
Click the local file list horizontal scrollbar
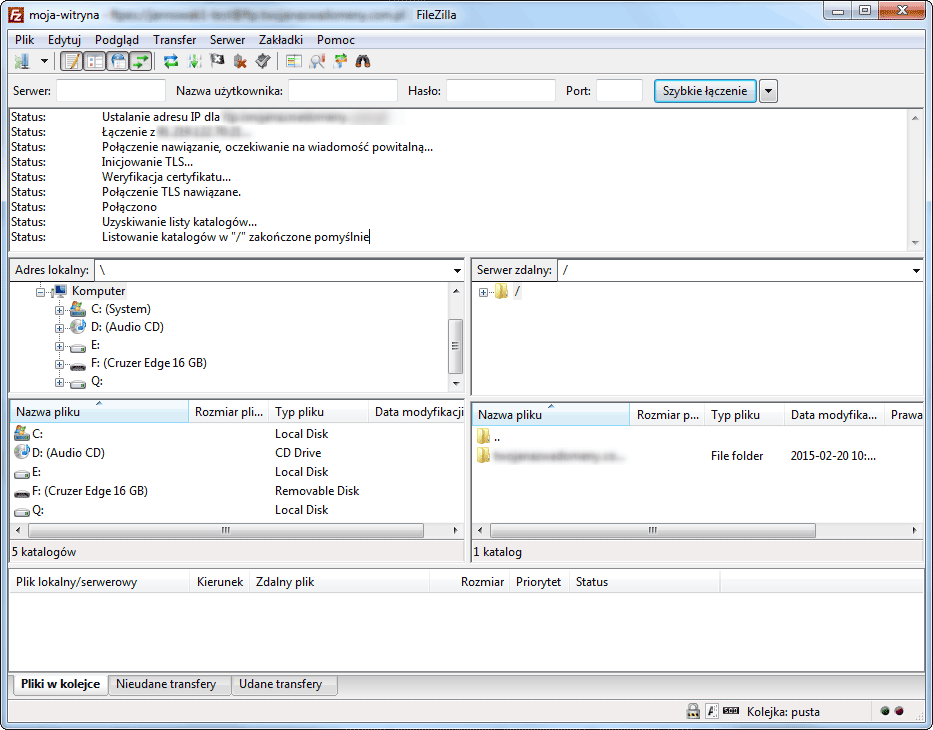226,530
